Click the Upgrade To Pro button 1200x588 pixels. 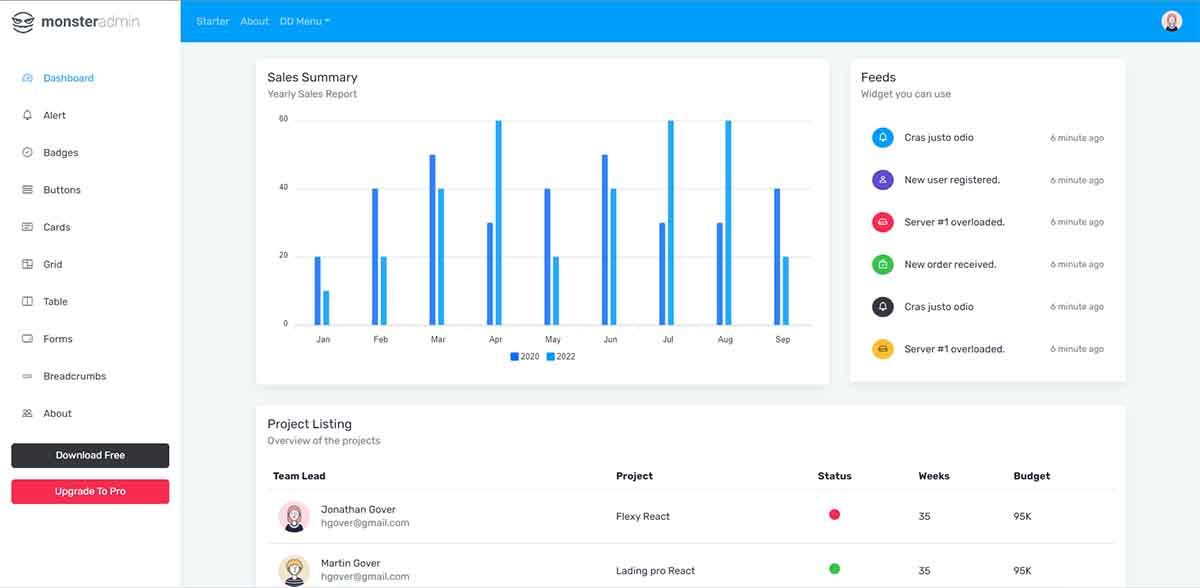pyautogui.click(x=89, y=491)
